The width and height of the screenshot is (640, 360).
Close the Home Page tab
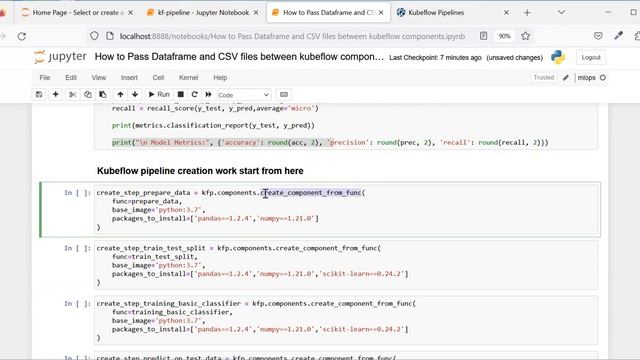coord(131,13)
